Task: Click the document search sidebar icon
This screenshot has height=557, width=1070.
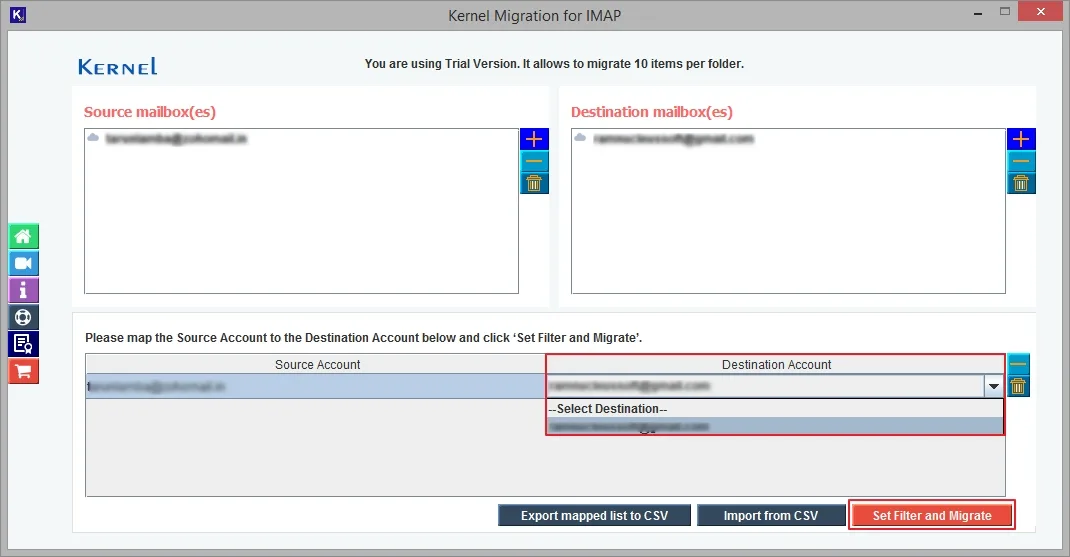Action: coord(23,344)
